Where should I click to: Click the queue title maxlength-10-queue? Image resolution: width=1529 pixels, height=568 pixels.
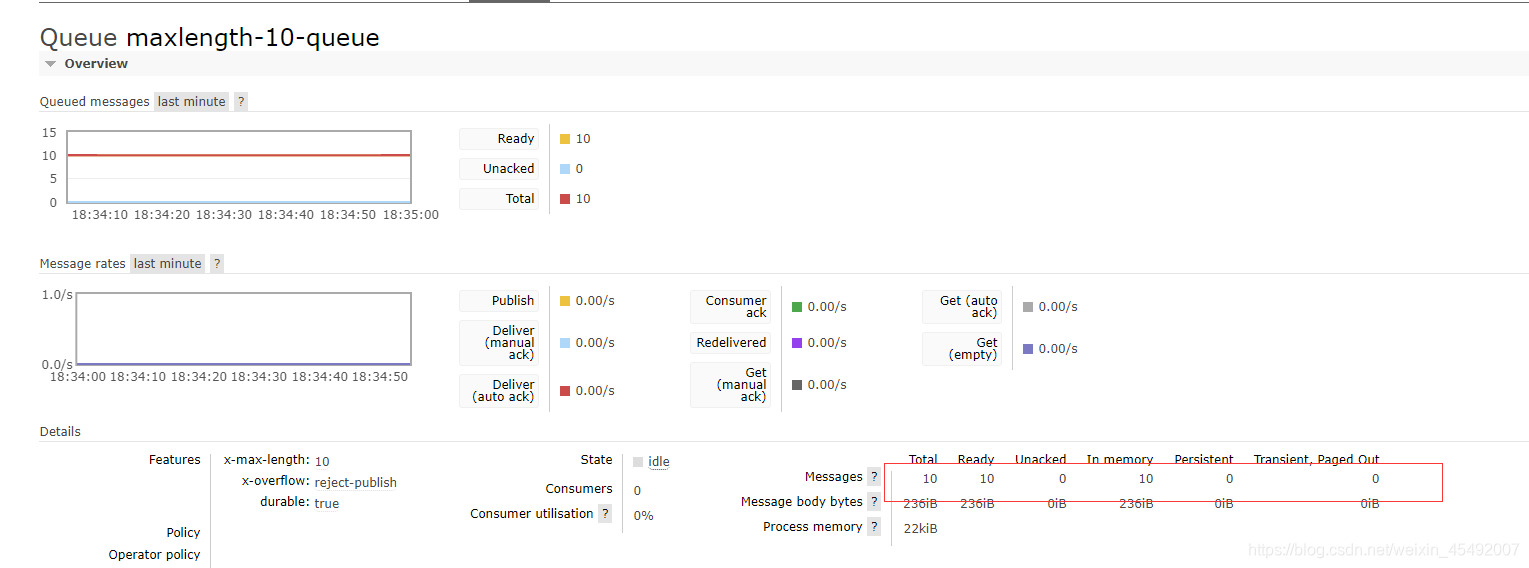[252, 38]
